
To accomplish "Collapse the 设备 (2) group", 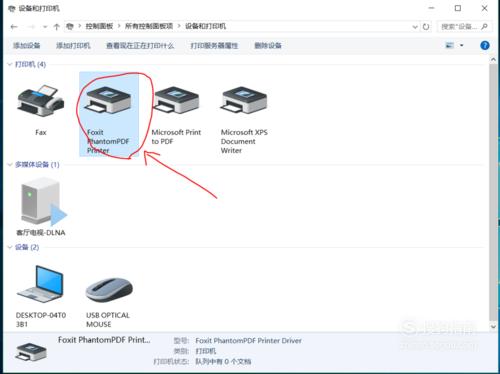I will (10, 247).
